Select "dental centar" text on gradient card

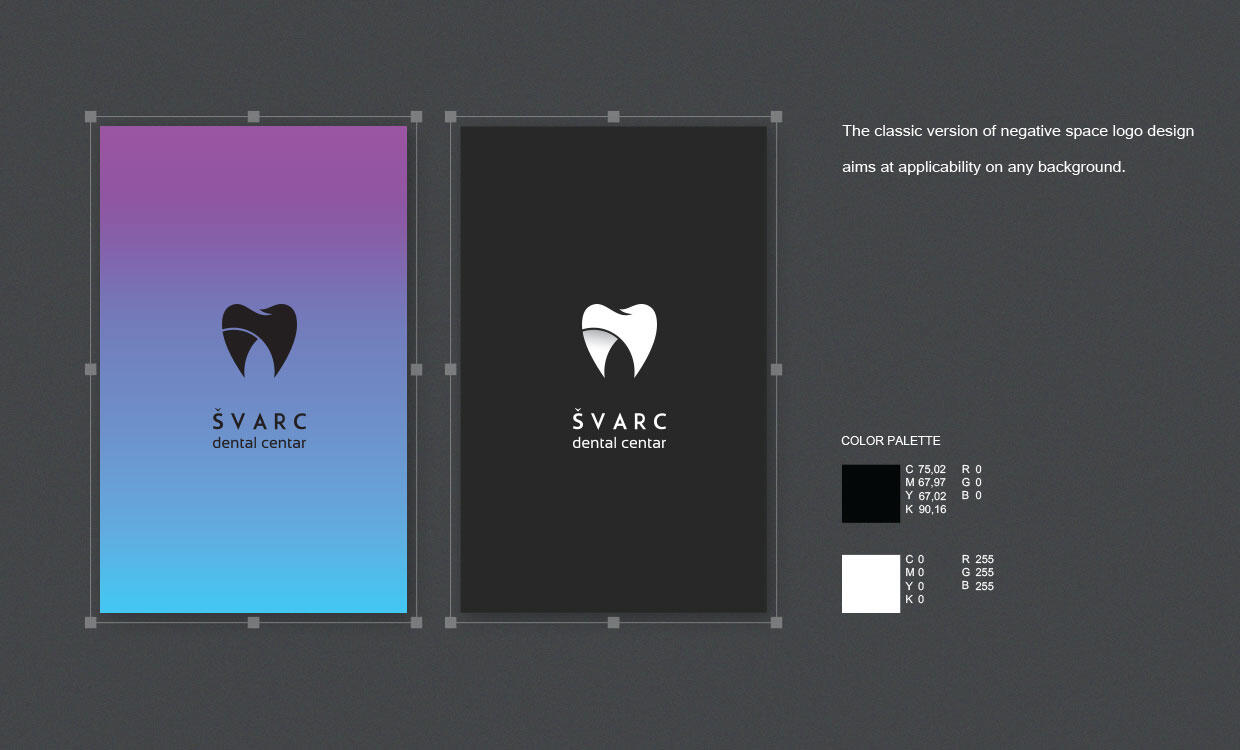[259, 443]
